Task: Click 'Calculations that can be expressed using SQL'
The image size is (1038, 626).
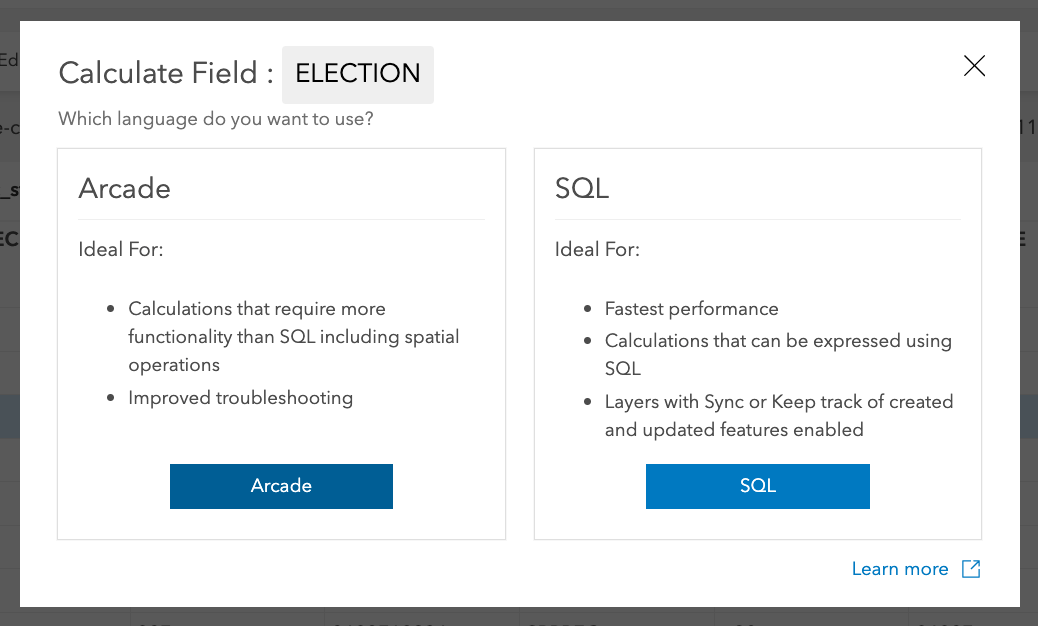Action: pos(777,341)
